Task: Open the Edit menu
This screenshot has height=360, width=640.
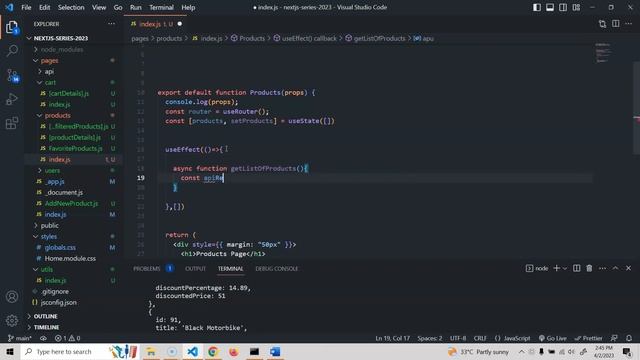Action: coord(44,7)
